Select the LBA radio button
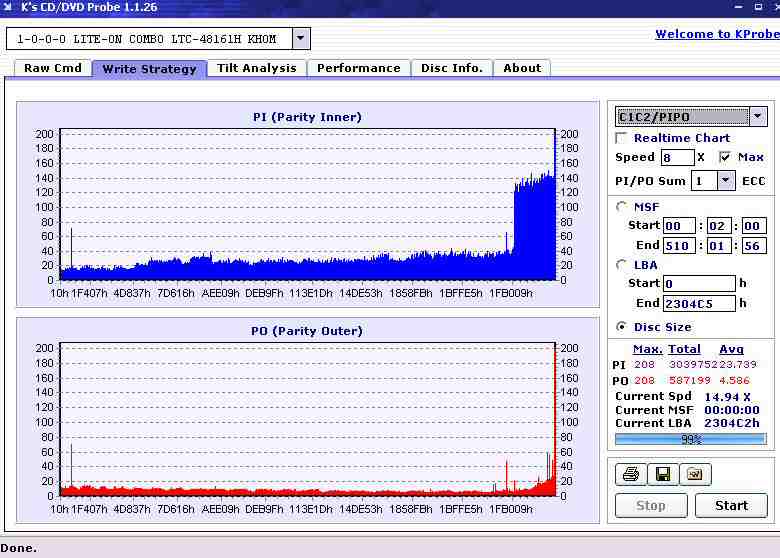Viewport: 780px width, 558px height. tap(621, 265)
